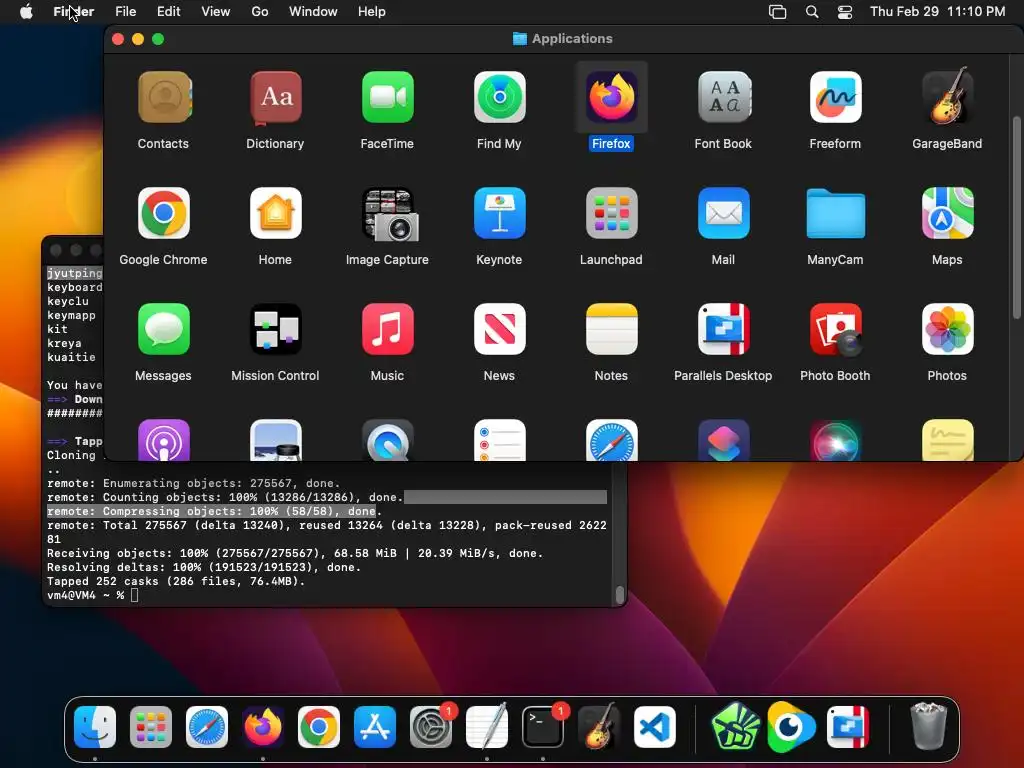Open the Trash in the Dock
Image resolution: width=1024 pixels, height=768 pixels.
[x=928, y=726]
